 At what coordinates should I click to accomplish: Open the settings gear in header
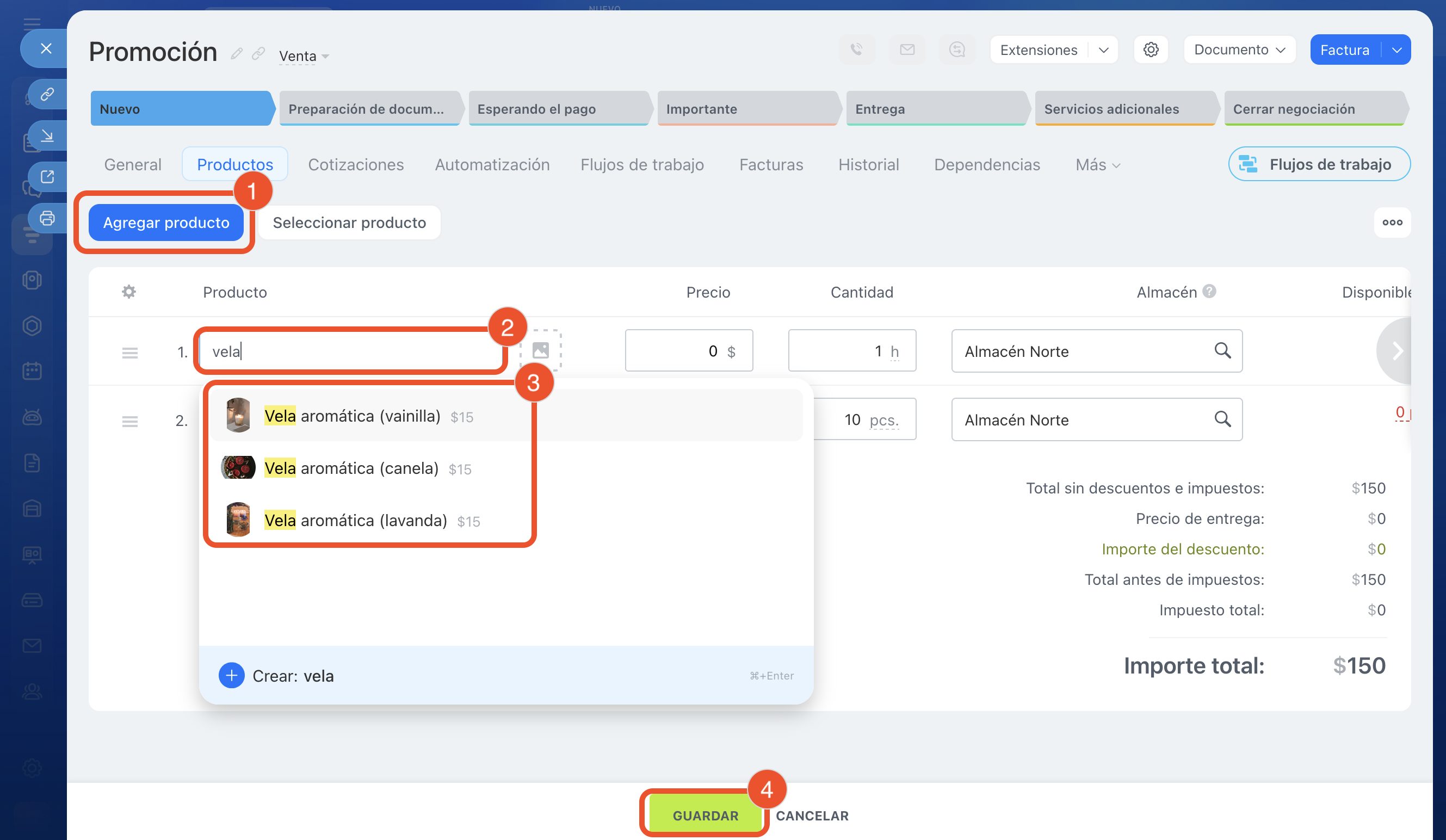pyautogui.click(x=1151, y=50)
